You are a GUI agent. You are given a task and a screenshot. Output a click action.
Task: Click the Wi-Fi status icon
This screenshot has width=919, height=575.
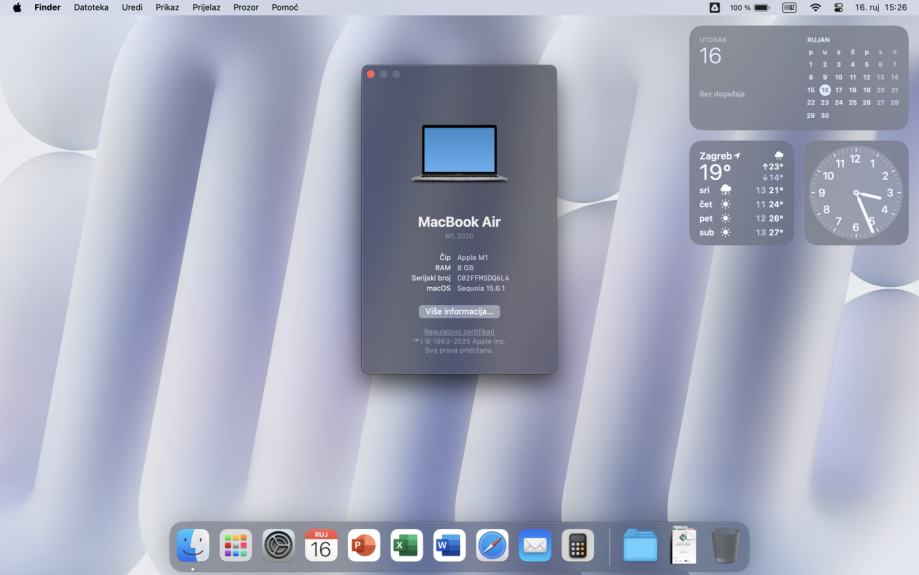coord(815,7)
